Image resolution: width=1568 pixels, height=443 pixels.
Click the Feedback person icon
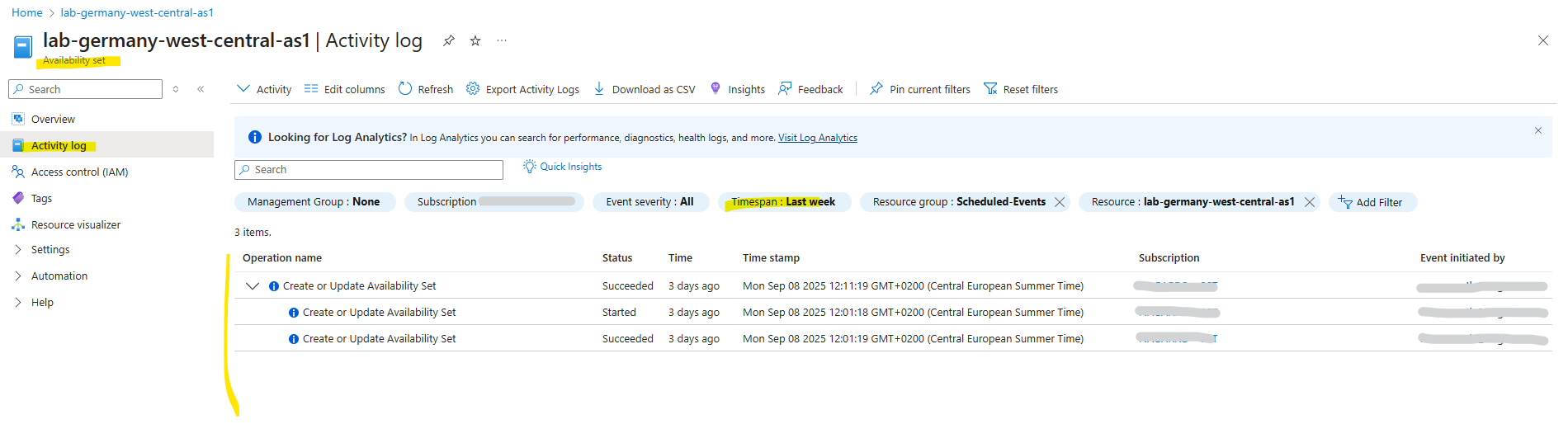(785, 88)
